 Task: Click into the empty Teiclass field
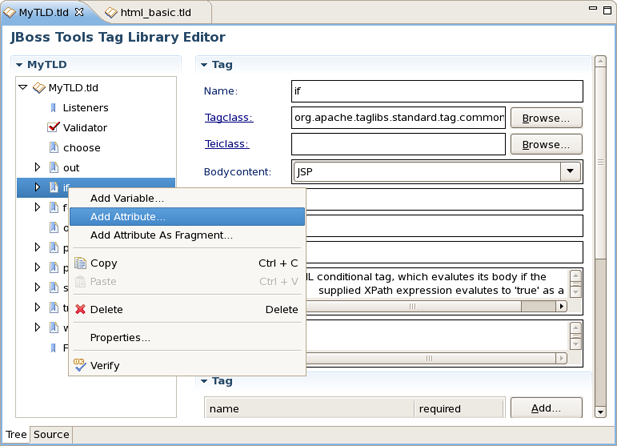398,144
